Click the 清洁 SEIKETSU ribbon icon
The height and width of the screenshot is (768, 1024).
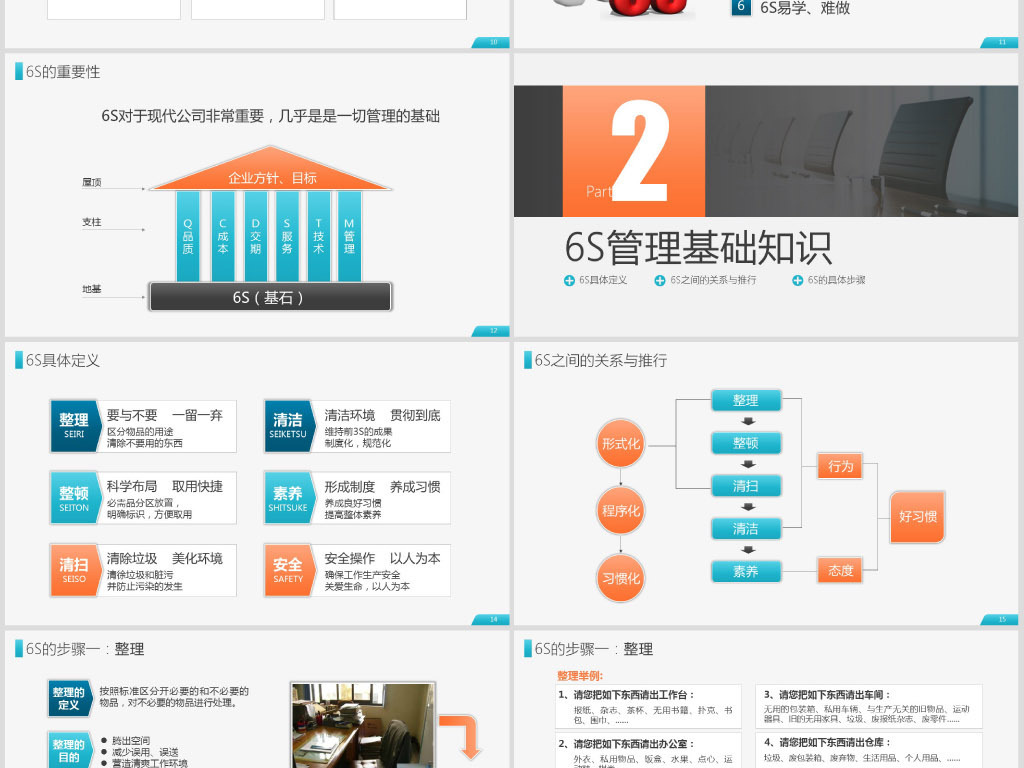coord(289,425)
